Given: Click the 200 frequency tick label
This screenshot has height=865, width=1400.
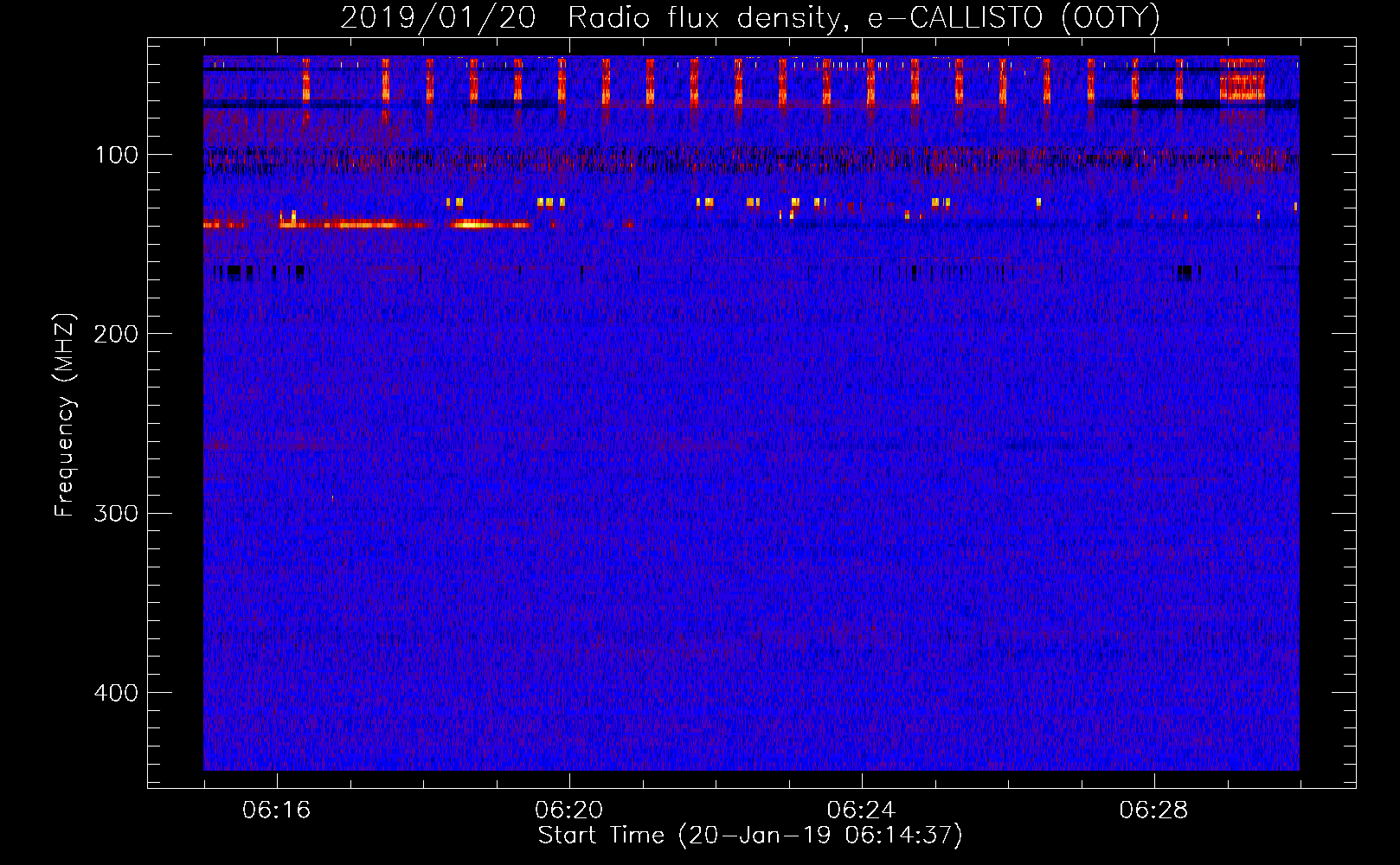Looking at the screenshot, I should 116,334.
